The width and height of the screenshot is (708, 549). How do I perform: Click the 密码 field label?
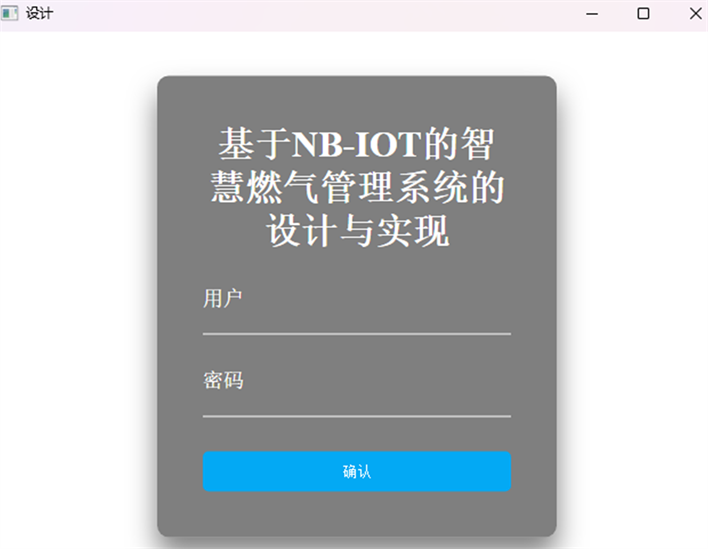[x=223, y=380]
